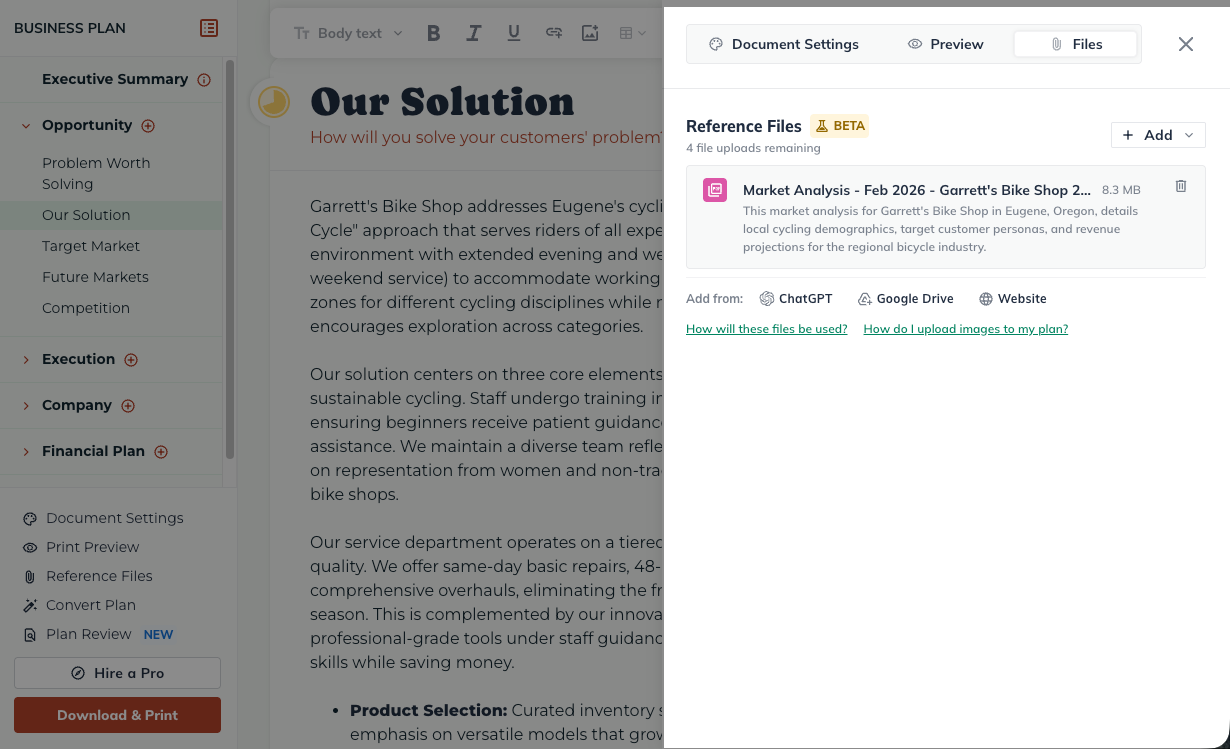1230x749 pixels.
Task: Close the Reference Files panel
Action: tap(1186, 44)
